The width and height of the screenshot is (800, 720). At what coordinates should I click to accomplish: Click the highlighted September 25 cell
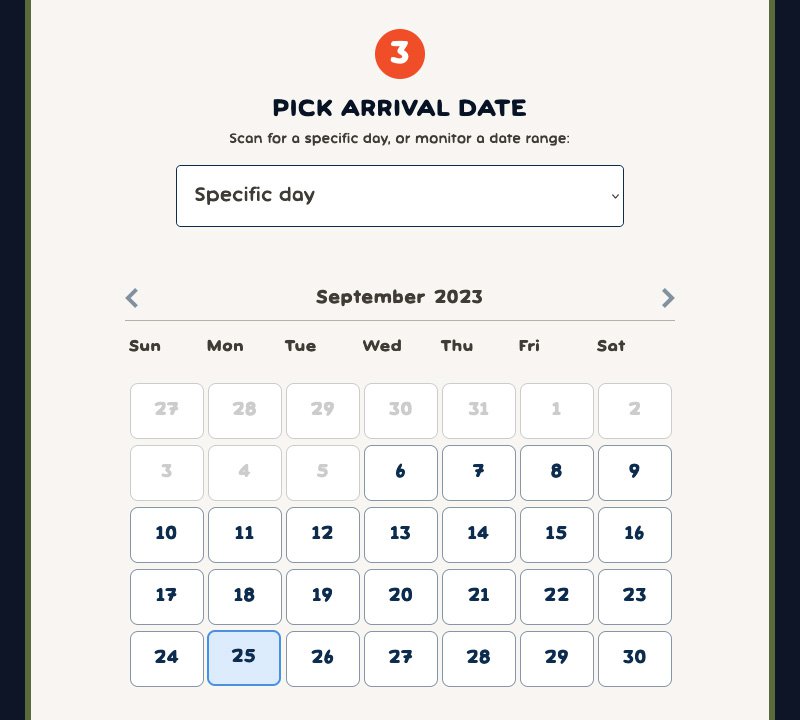point(244,658)
